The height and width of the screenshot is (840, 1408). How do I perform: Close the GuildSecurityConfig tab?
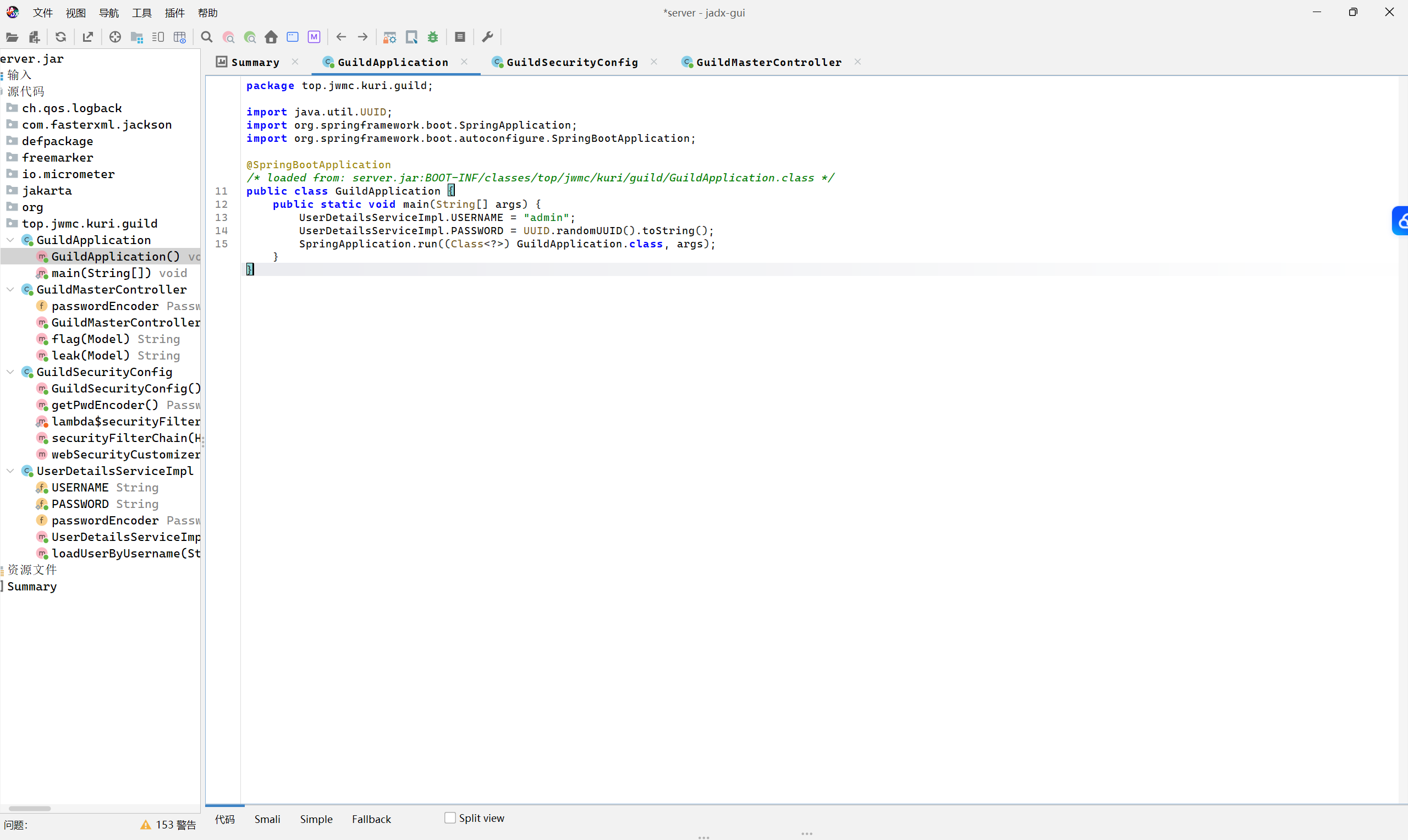[654, 62]
